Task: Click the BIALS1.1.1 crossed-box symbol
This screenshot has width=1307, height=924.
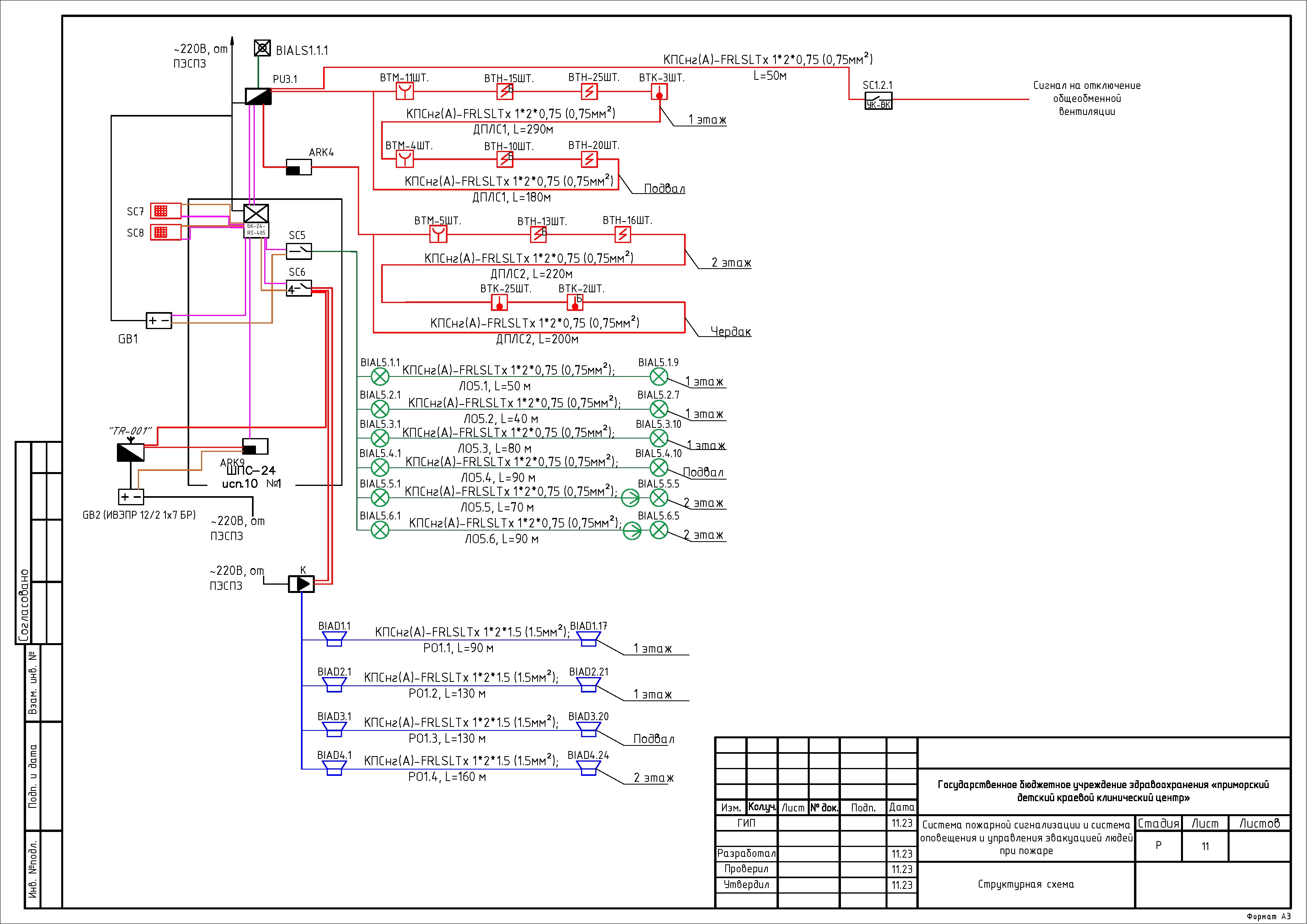Action: 262,48
